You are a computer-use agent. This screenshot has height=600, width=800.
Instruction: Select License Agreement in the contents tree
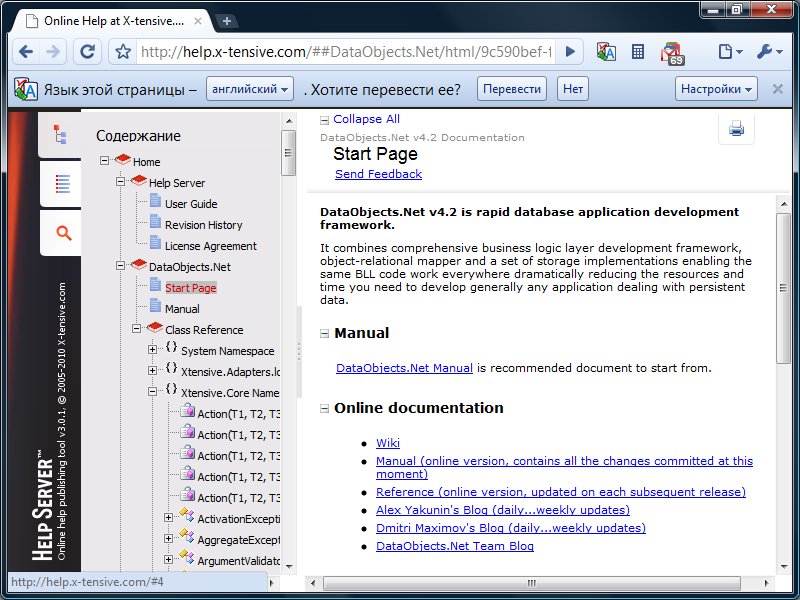[211, 246]
